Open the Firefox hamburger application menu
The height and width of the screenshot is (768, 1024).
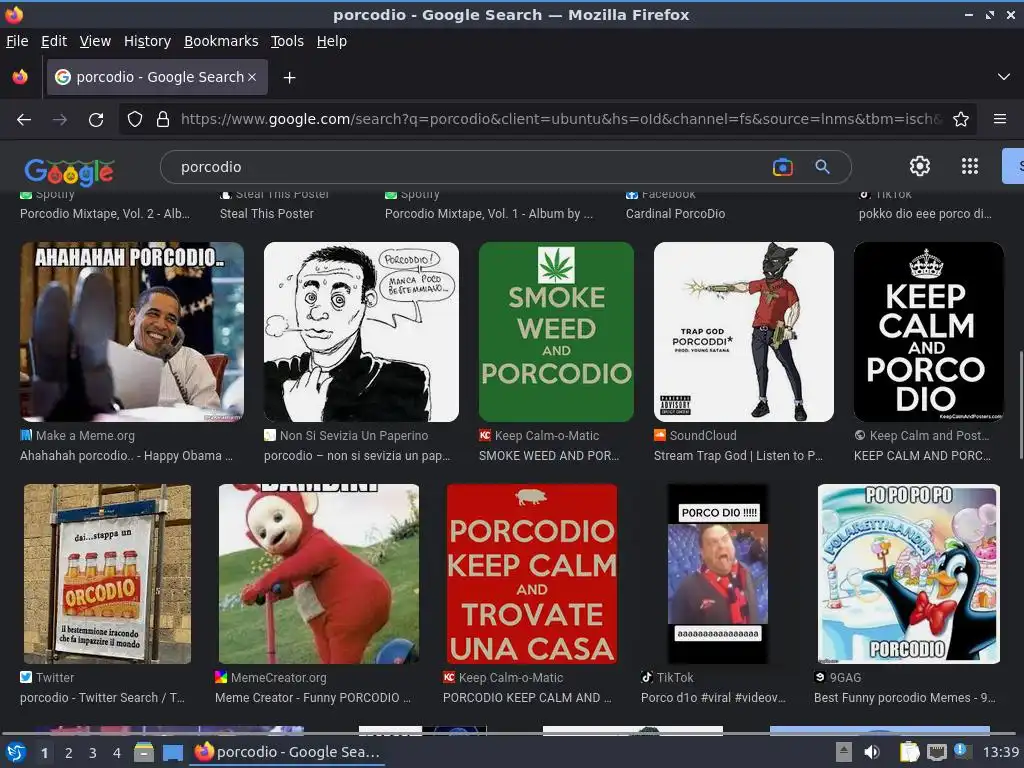coord(1000,120)
